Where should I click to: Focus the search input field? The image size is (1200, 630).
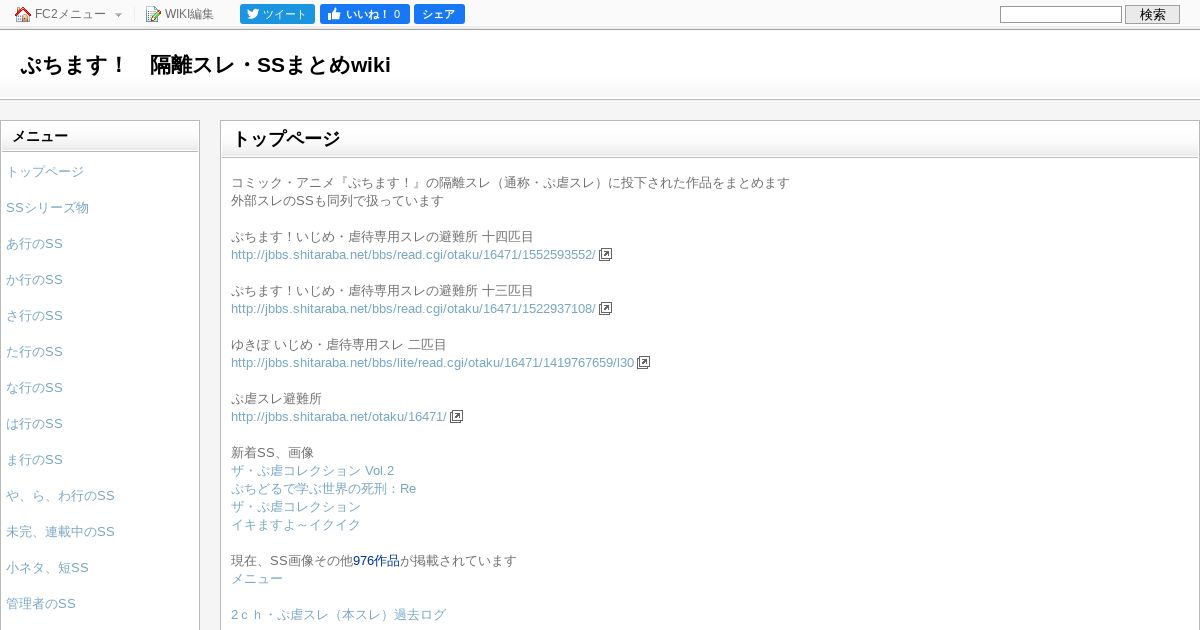coord(1061,14)
